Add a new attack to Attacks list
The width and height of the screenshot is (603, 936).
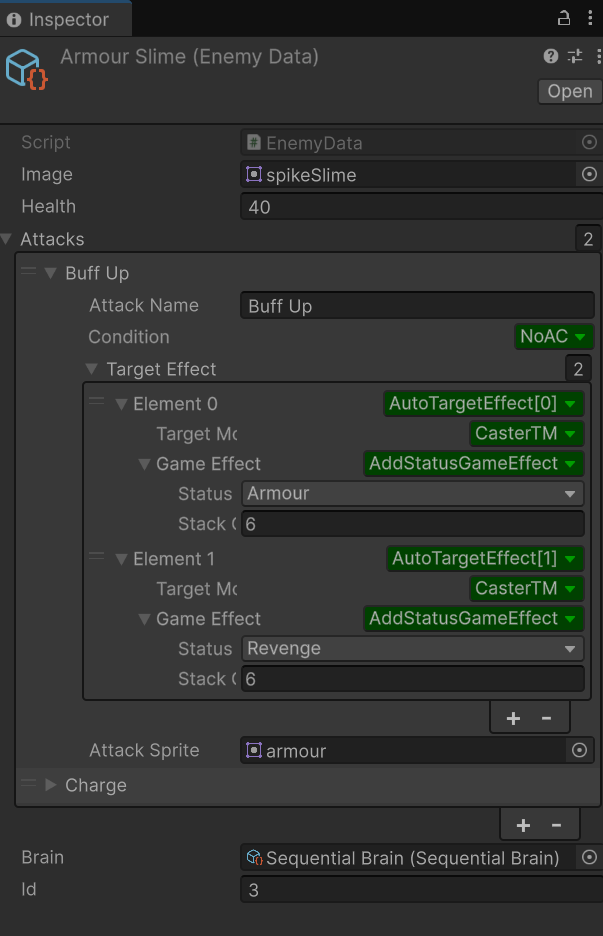pyautogui.click(x=523, y=825)
